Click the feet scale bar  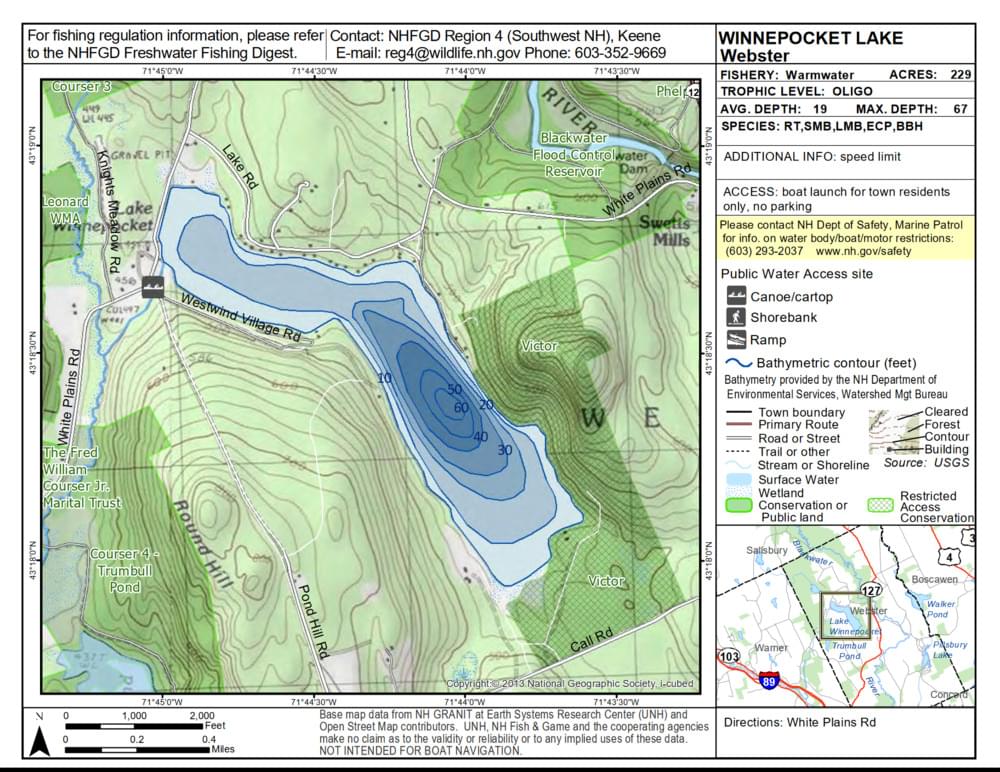point(133,727)
